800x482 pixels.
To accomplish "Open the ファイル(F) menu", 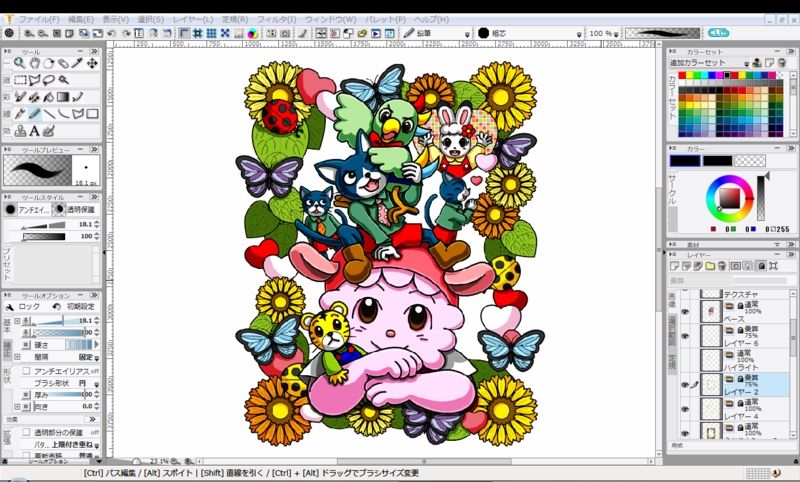I will tap(39, 19).
